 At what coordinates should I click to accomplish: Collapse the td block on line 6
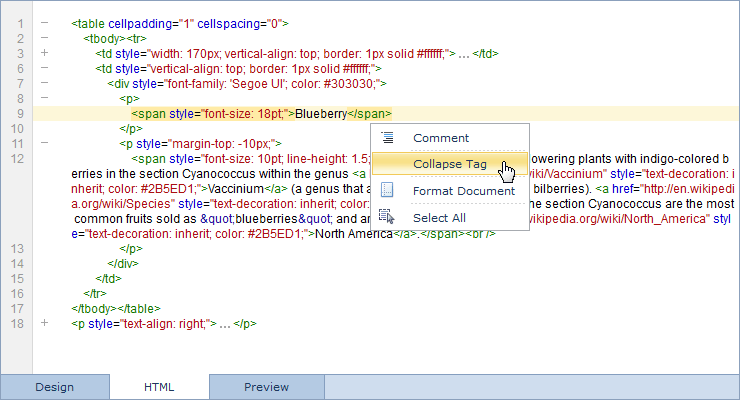pos(44,69)
